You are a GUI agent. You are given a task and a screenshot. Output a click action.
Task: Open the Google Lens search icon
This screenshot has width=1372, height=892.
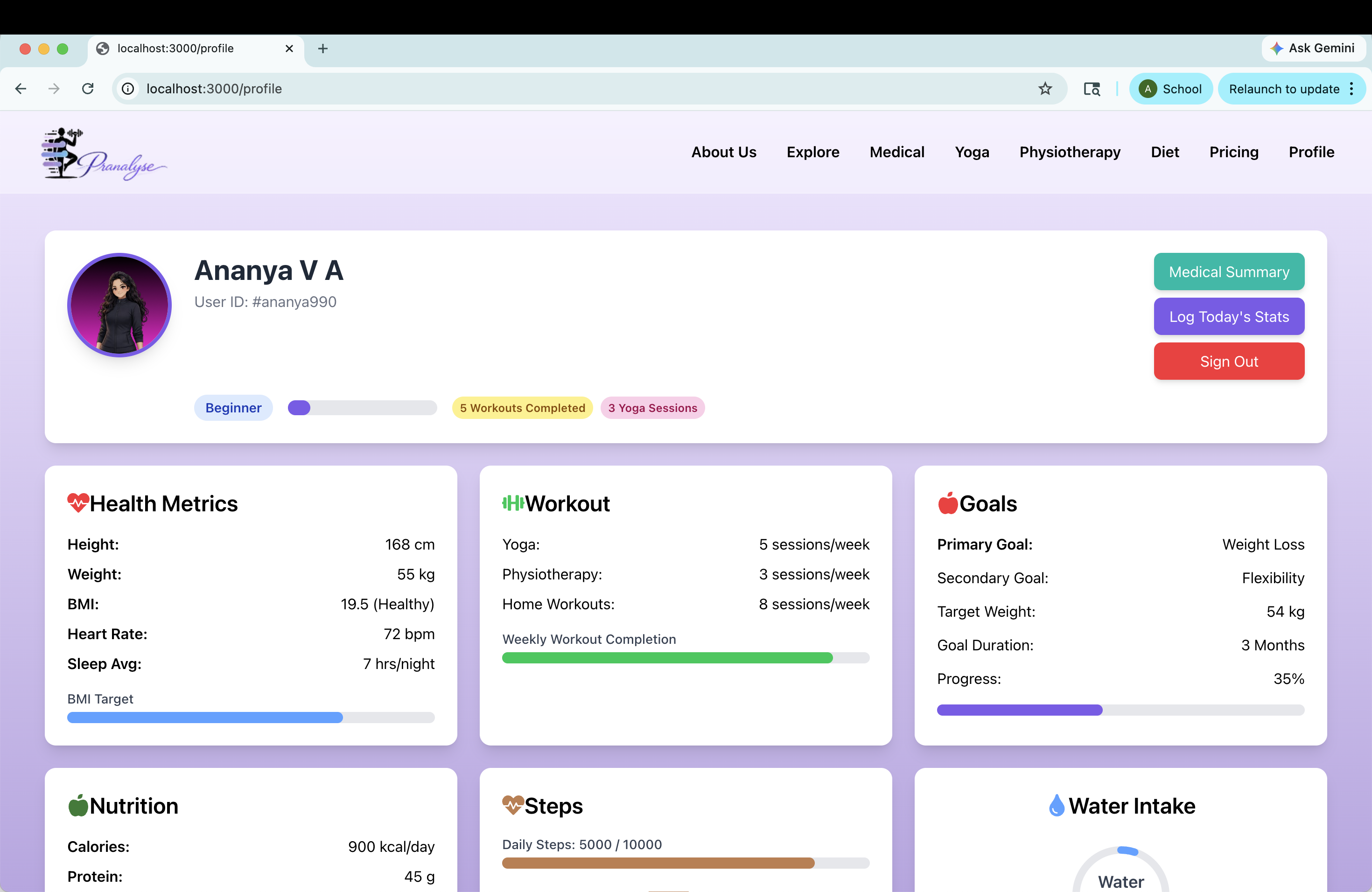(1092, 89)
